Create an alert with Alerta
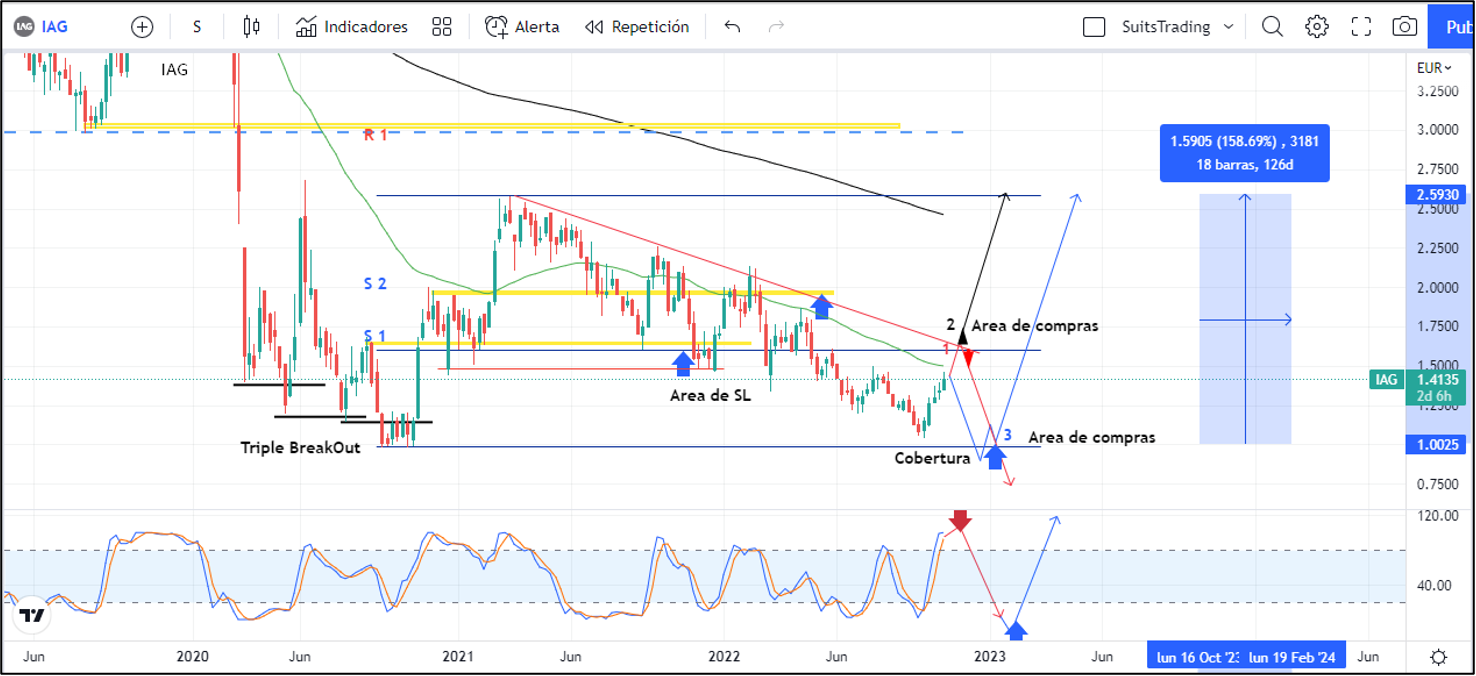The width and height of the screenshot is (1476, 676). (522, 27)
